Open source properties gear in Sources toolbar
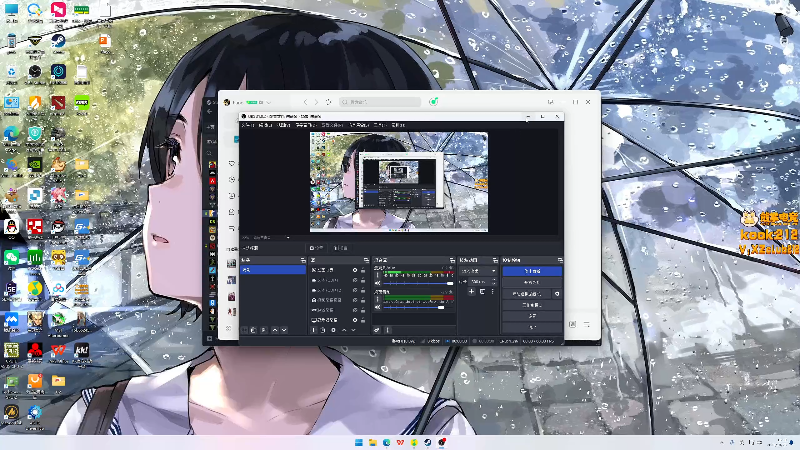 pos(334,330)
